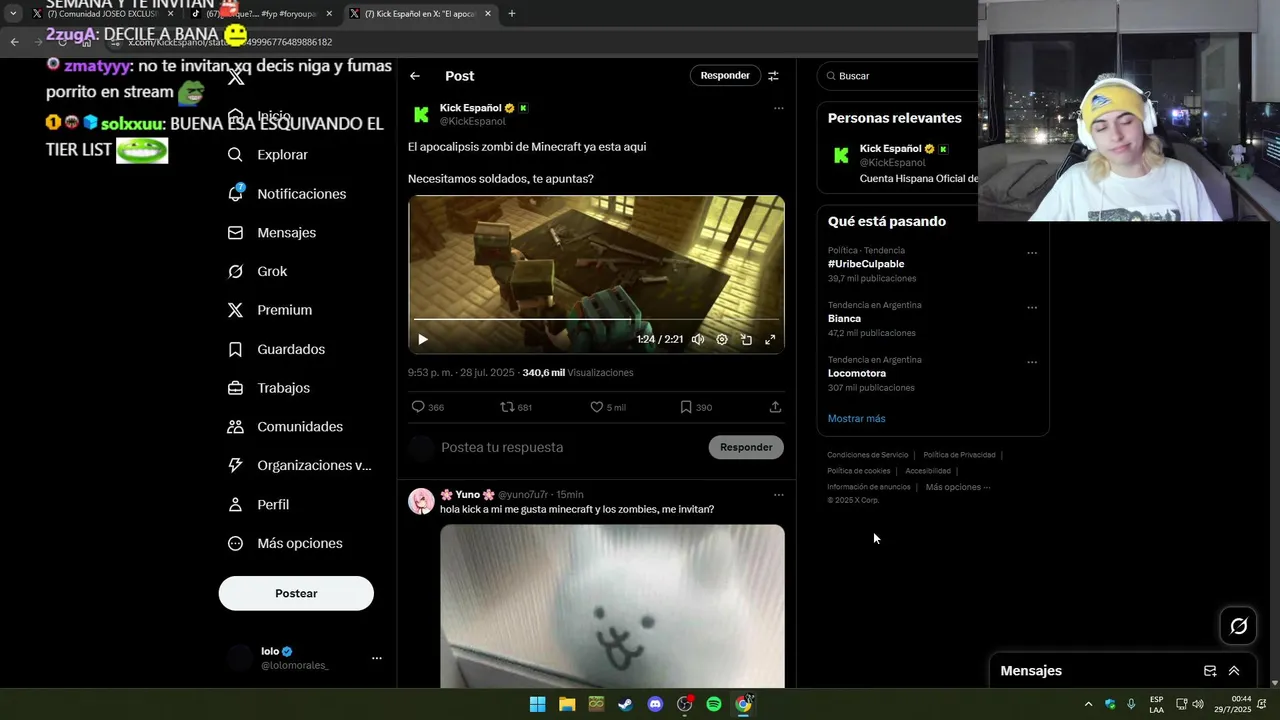Viewport: 1280px width, 720px height.
Task: Open the Explorar search page
Action: (x=268, y=155)
